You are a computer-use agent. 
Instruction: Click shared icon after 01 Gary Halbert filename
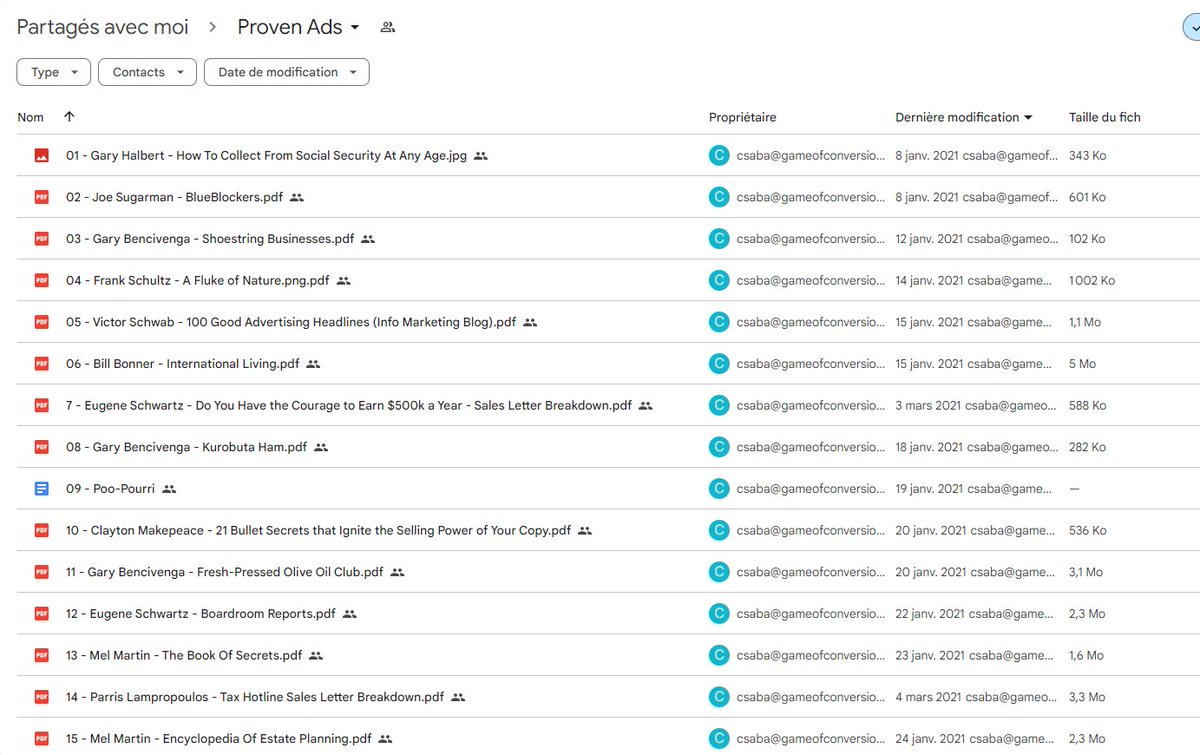pyautogui.click(x=481, y=156)
